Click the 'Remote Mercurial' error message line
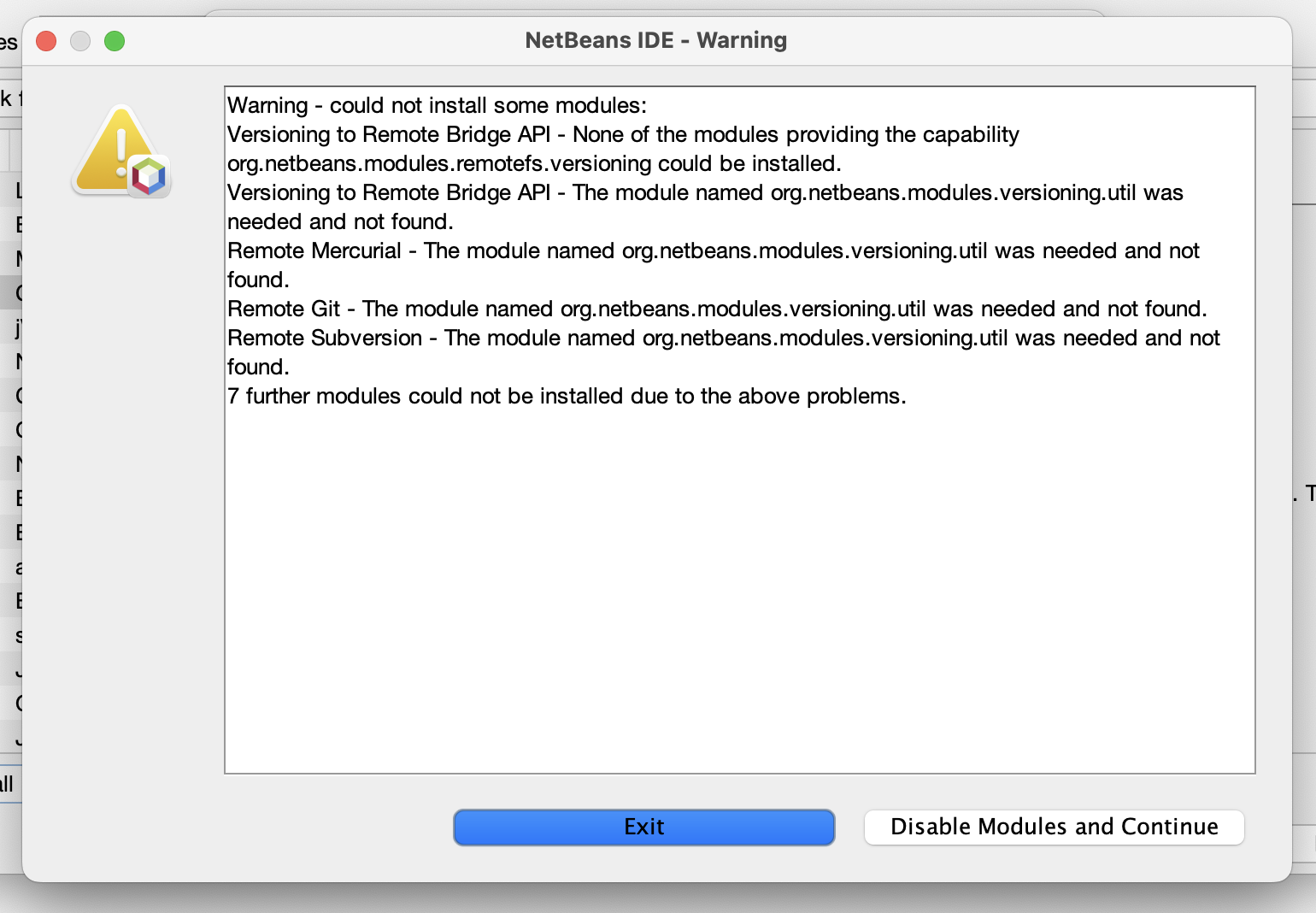The image size is (1316, 913). coord(714,265)
